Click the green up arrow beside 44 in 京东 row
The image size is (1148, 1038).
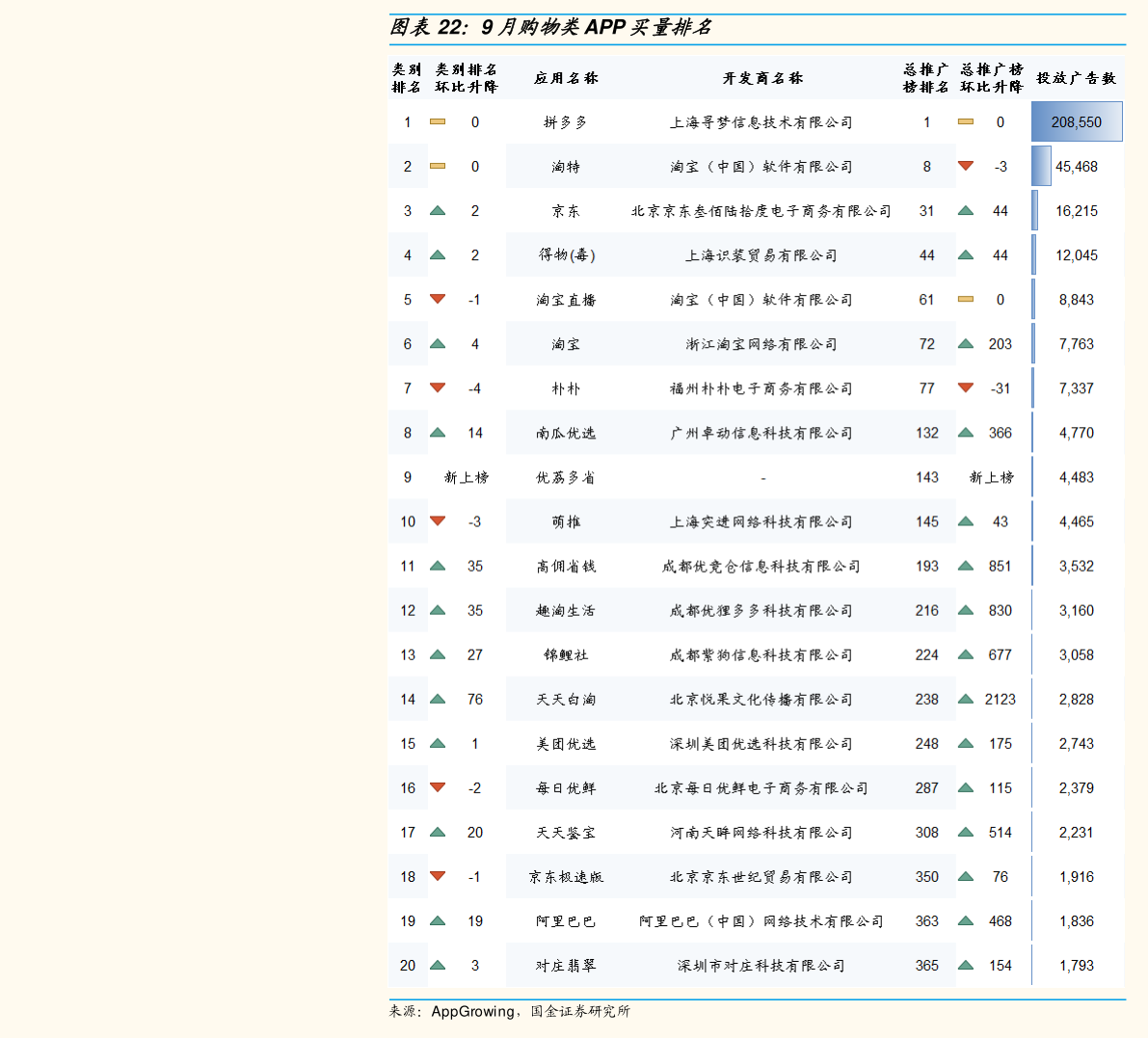tap(966, 211)
